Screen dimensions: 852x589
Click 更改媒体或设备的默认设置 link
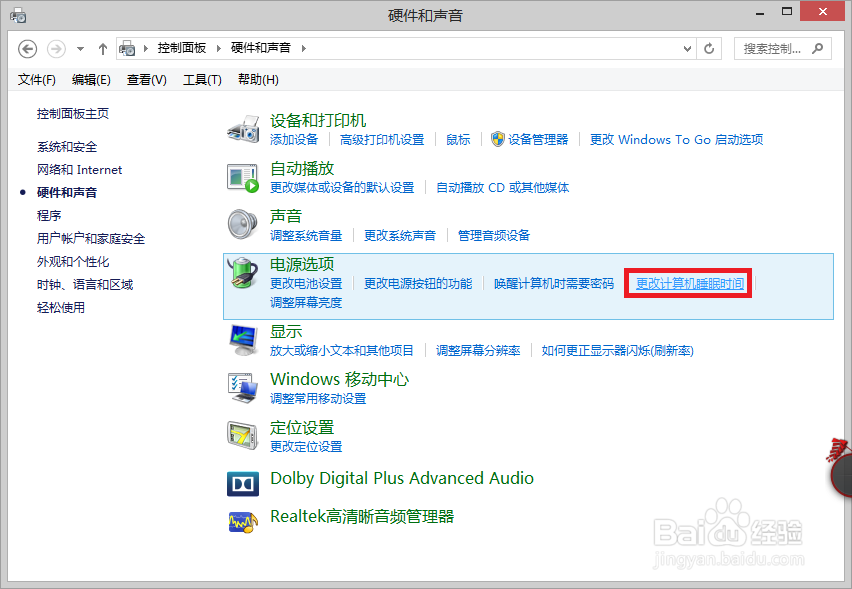click(342, 188)
